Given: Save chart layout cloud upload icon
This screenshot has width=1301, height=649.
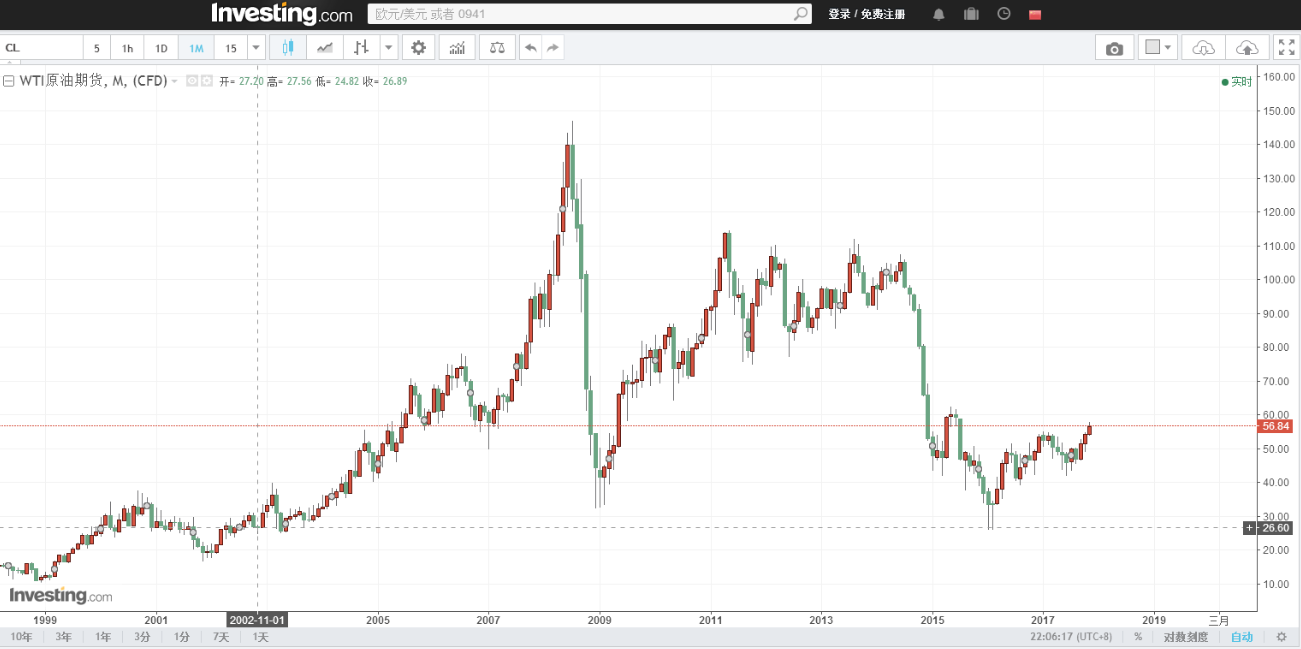Looking at the screenshot, I should click(1247, 48).
